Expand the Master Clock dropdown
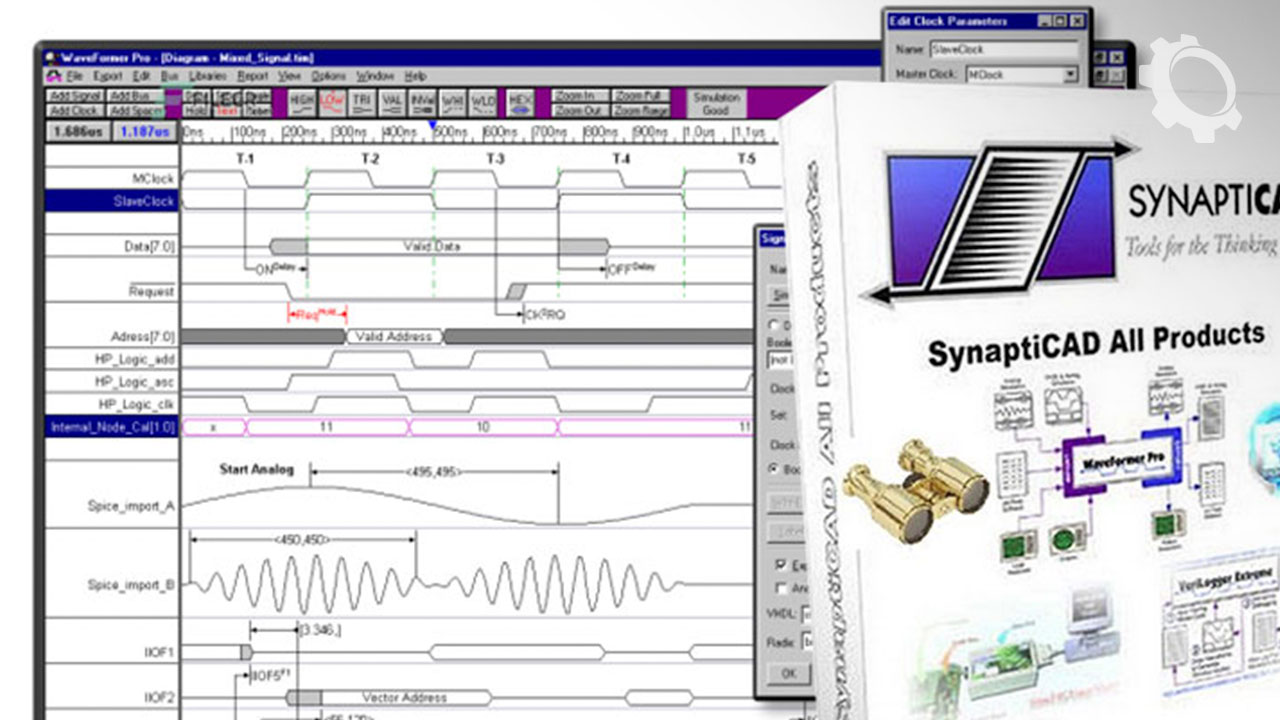The image size is (1280, 720). click(1069, 75)
